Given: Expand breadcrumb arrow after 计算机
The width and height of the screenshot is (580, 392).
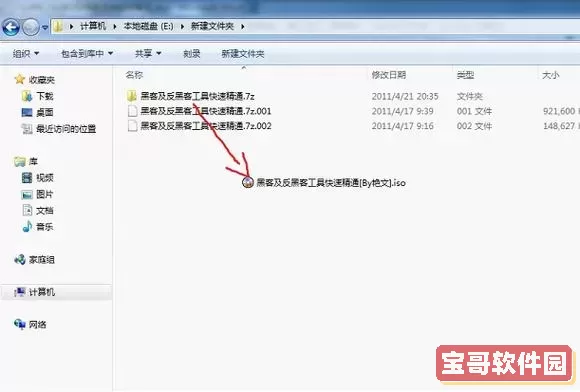Looking at the screenshot, I should 115,27.
